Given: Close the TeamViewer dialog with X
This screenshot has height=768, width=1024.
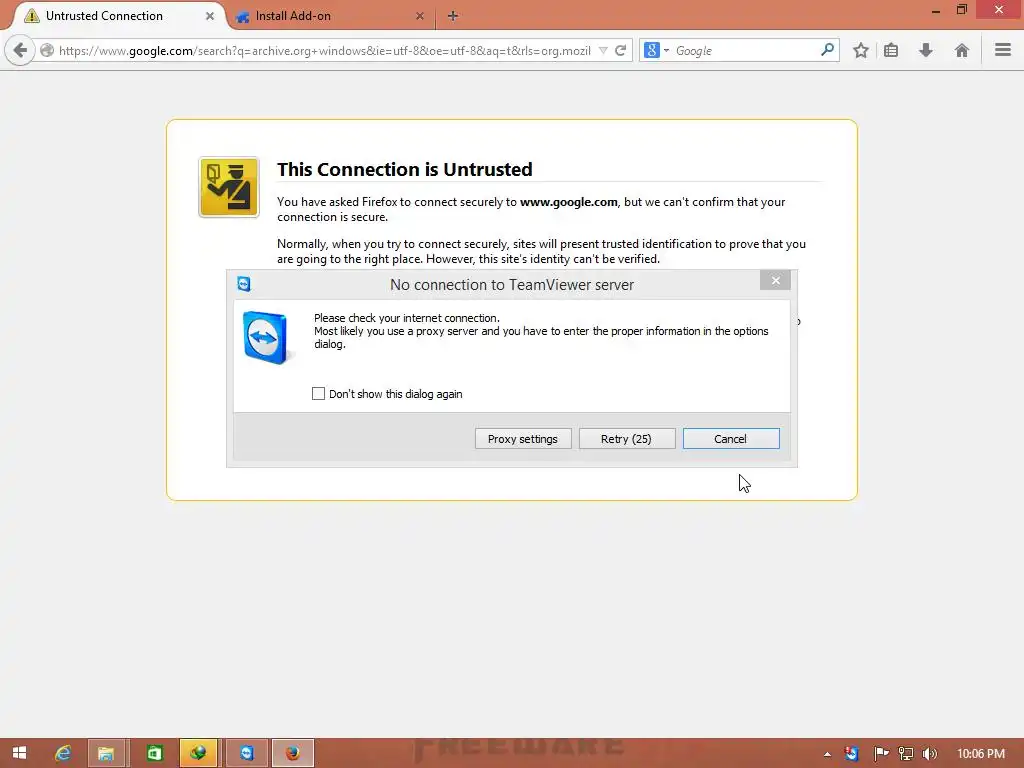Looking at the screenshot, I should coord(775,280).
